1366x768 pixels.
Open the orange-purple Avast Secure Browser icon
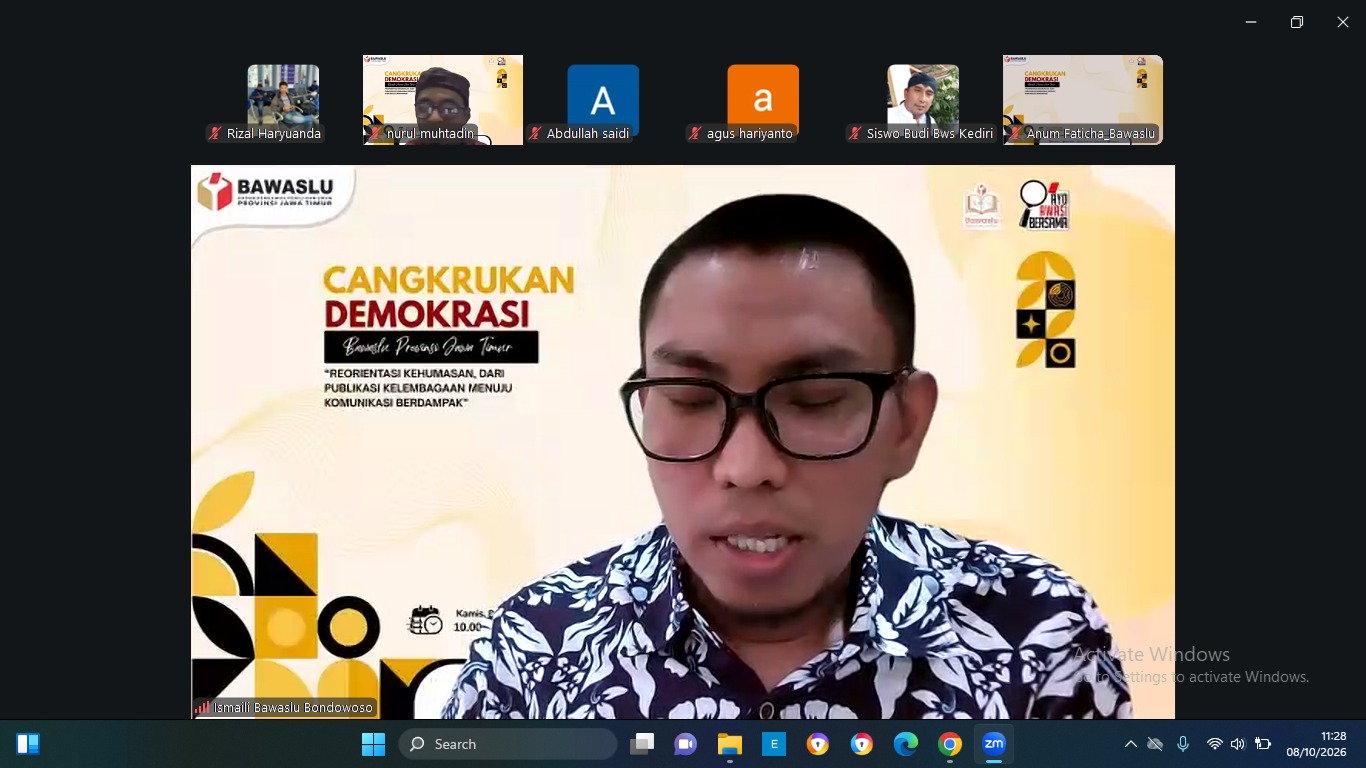coord(818,744)
